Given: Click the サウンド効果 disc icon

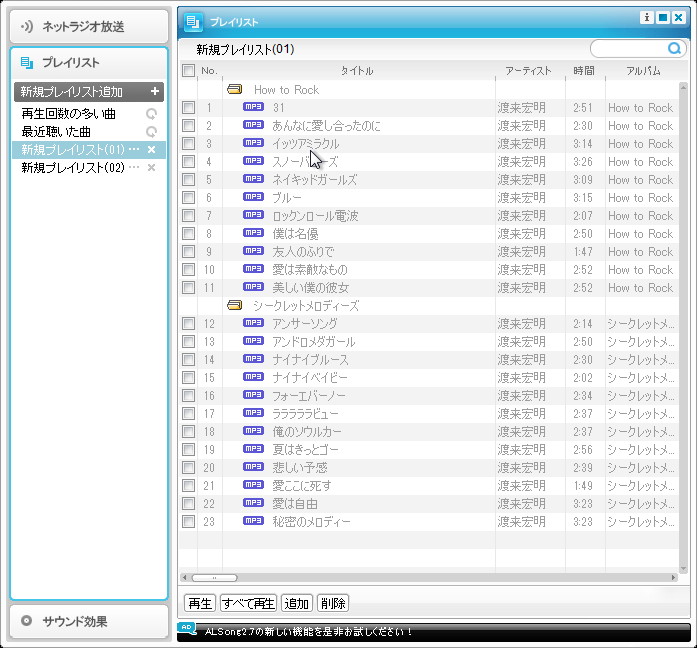Looking at the screenshot, I should tap(27, 620).
